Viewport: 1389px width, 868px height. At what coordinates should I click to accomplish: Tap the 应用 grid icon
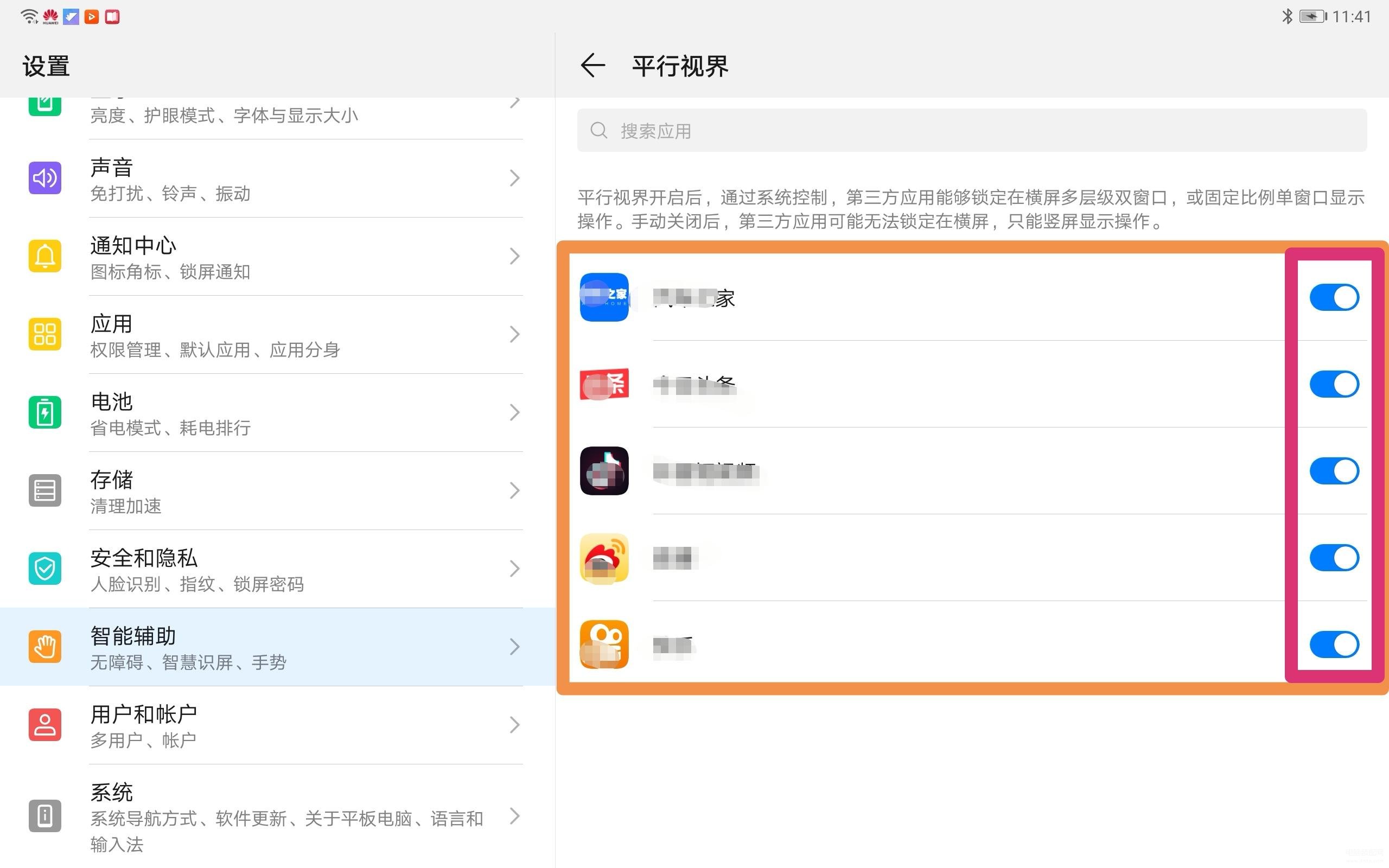tap(45, 334)
